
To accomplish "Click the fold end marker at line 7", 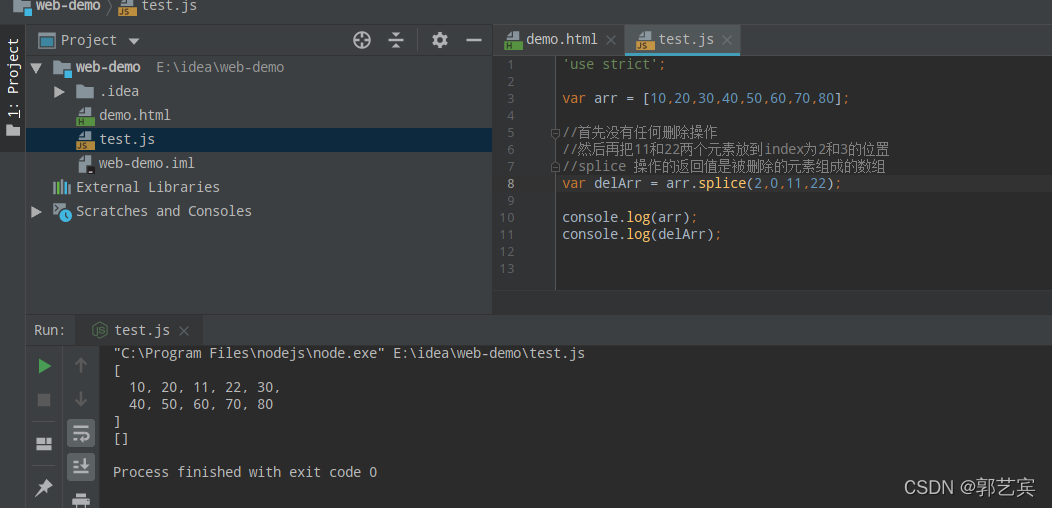I will coord(556,166).
